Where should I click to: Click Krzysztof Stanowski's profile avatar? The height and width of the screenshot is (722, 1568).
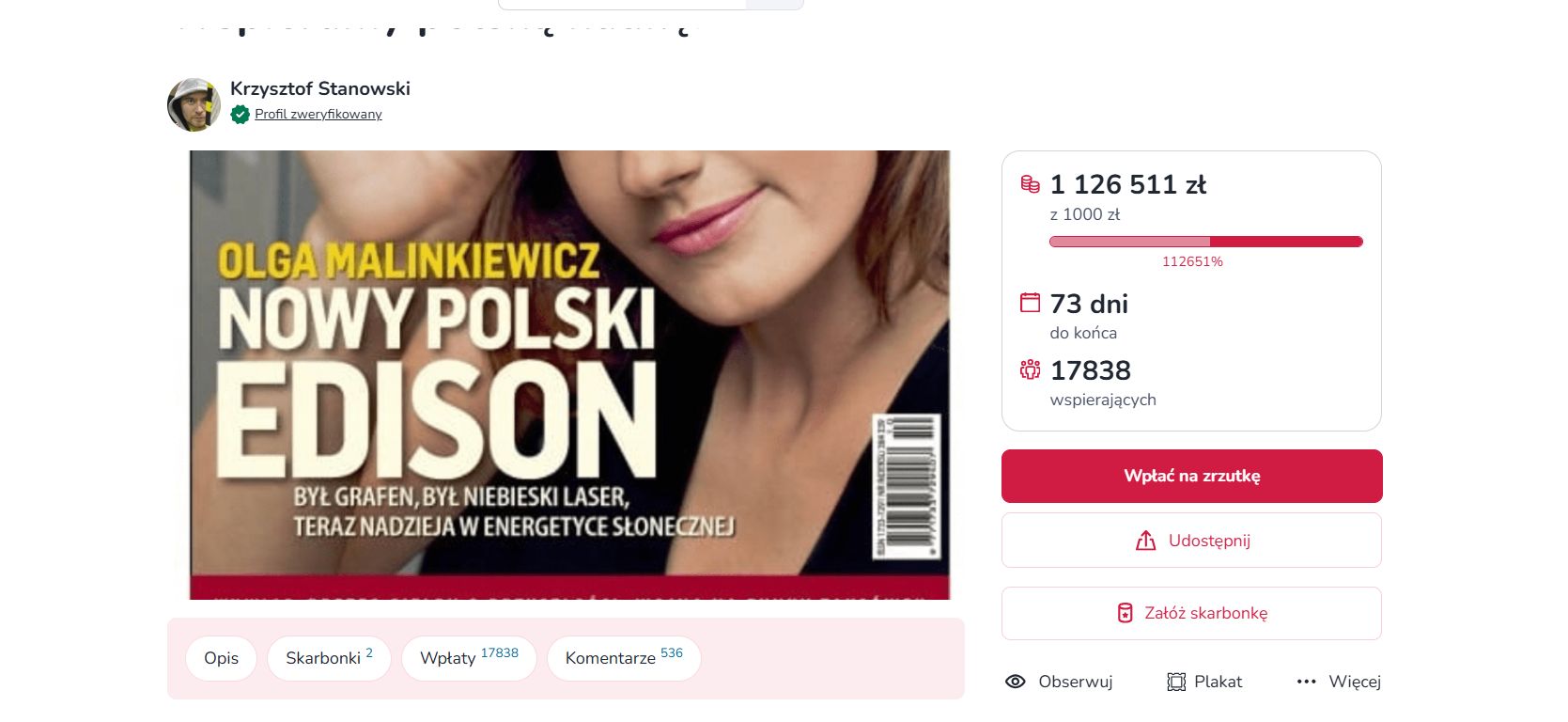(194, 104)
